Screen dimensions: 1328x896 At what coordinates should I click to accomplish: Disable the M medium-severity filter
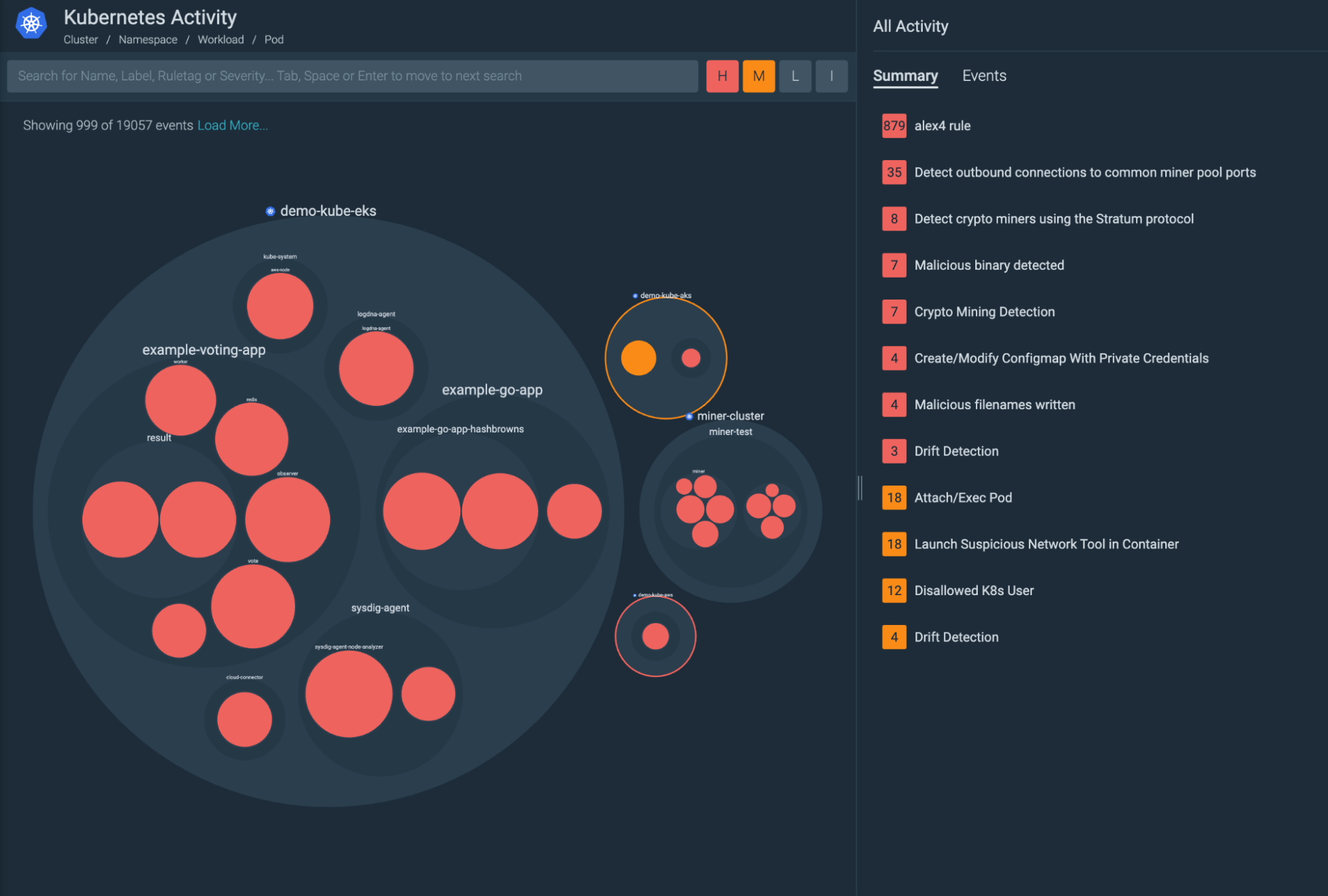click(x=758, y=76)
